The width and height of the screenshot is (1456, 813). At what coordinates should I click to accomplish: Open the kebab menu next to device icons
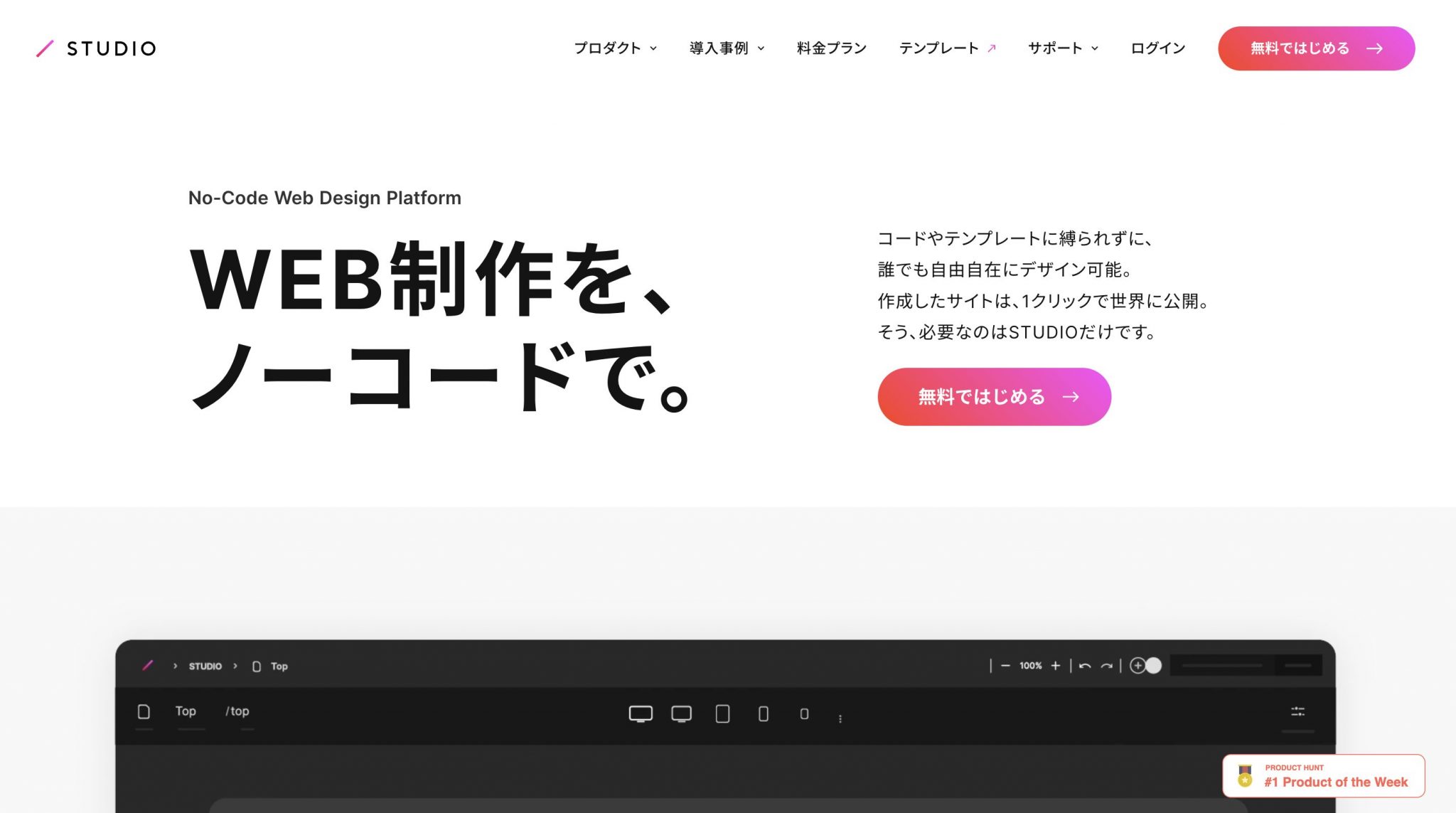[x=841, y=719]
